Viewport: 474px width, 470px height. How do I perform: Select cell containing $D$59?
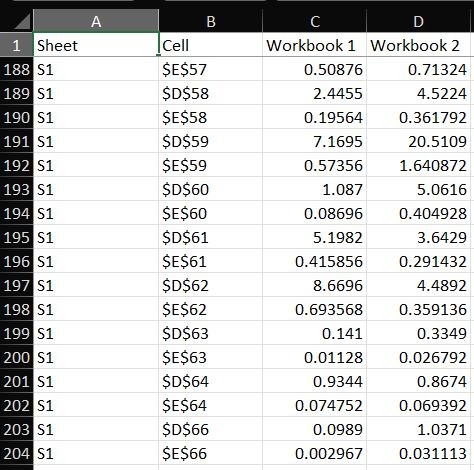pyautogui.click(x=211, y=141)
